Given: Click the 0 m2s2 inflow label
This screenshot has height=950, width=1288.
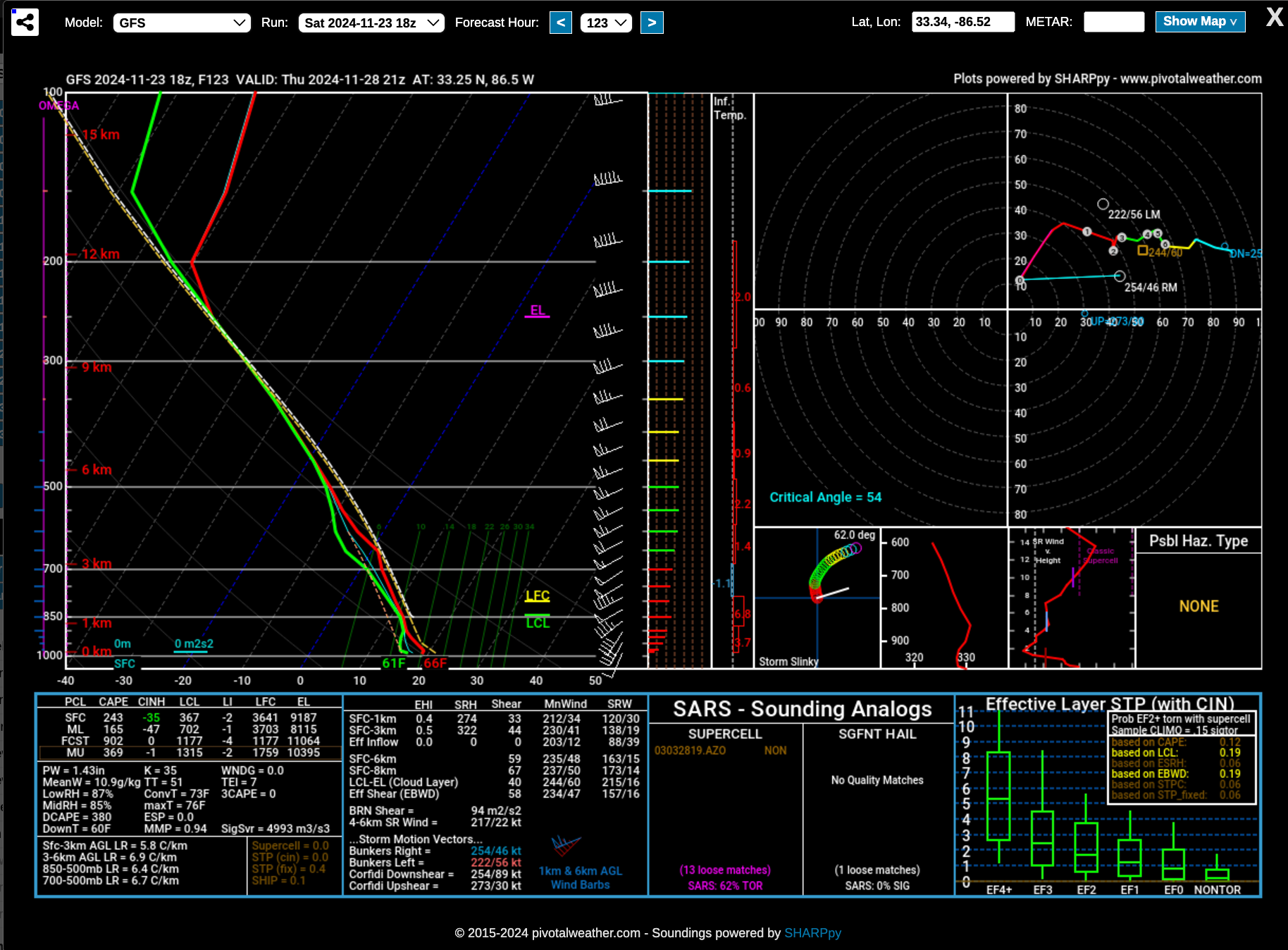Looking at the screenshot, I should 194,644.
